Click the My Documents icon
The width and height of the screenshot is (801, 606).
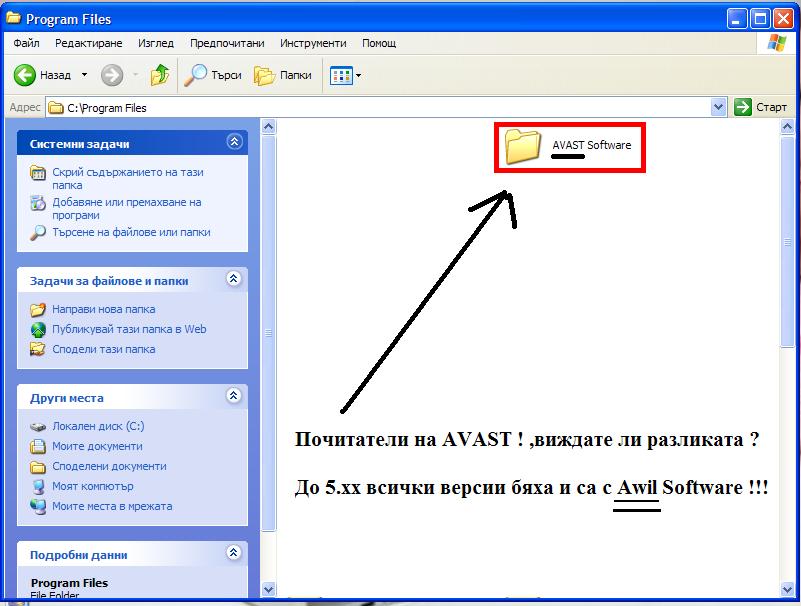click(37, 447)
